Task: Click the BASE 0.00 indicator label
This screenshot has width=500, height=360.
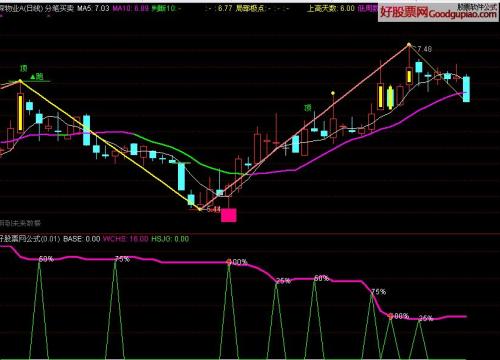Action: click(x=82, y=239)
